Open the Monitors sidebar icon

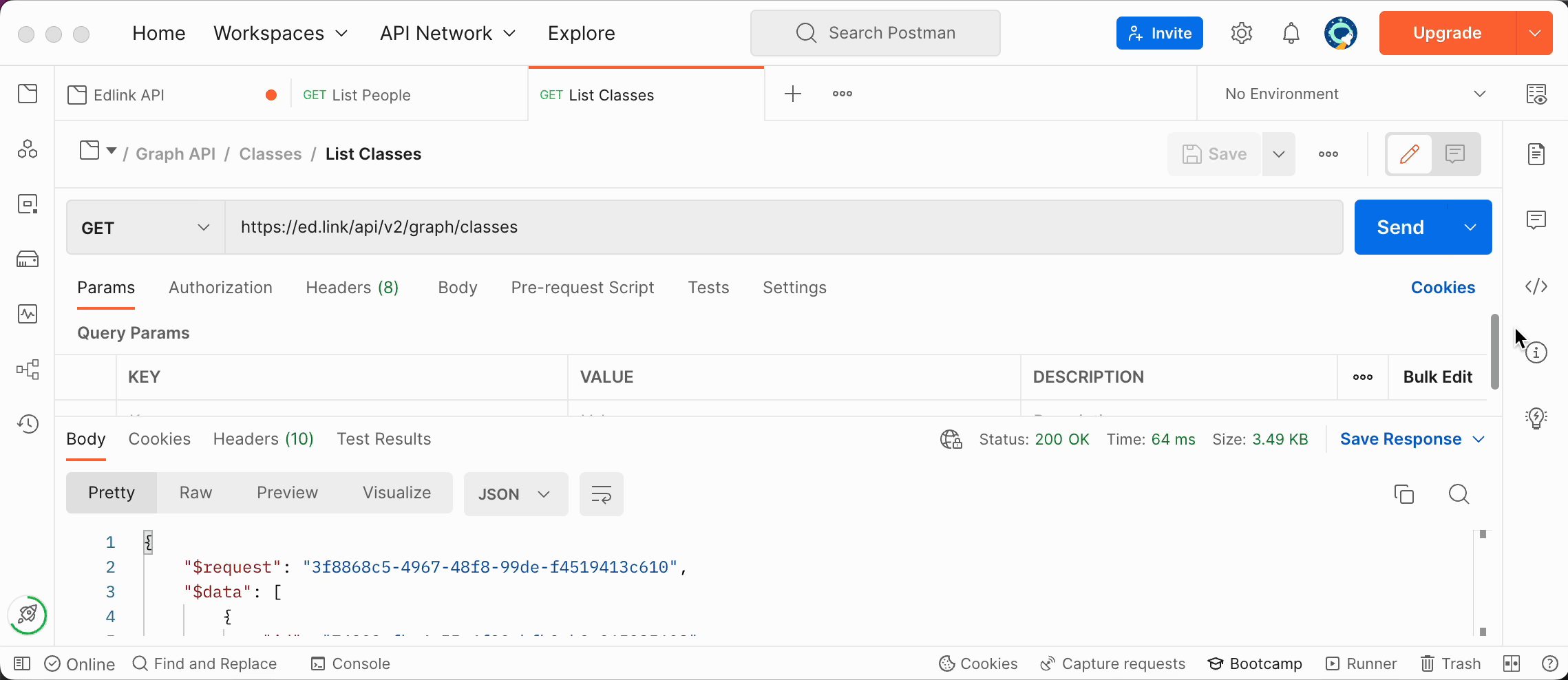point(28,314)
